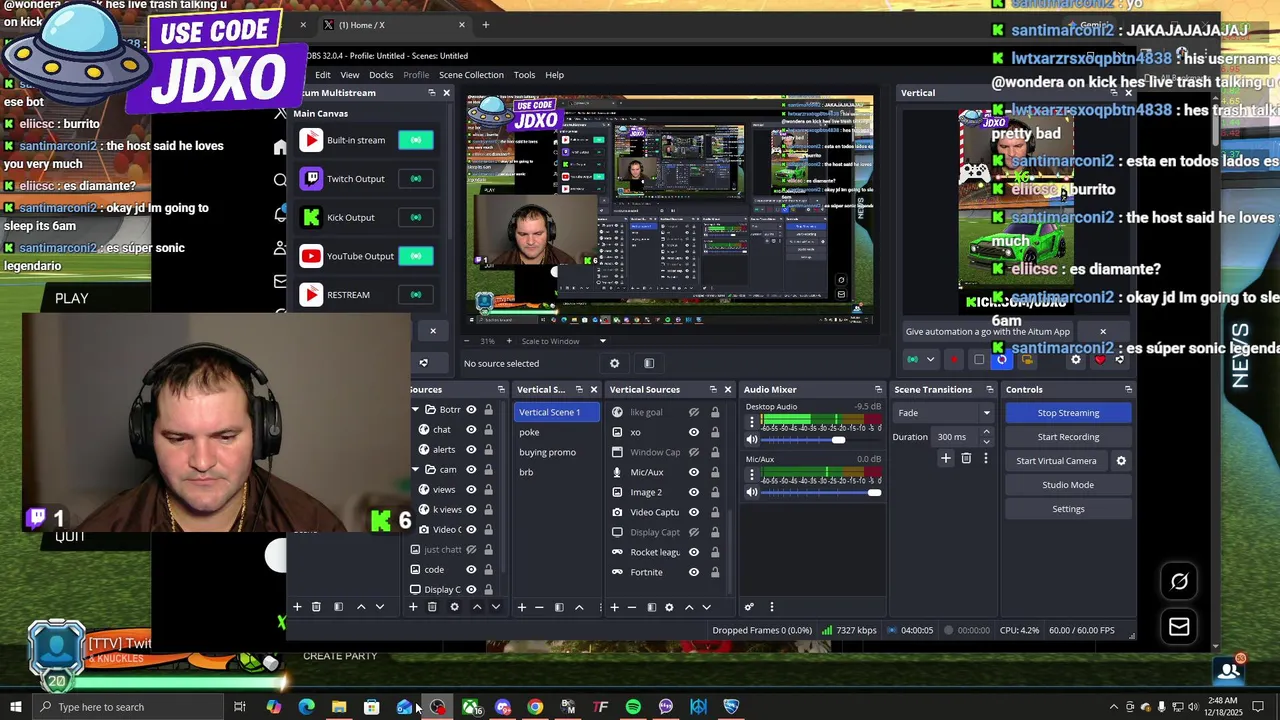Open the Profile menu

pos(416,75)
